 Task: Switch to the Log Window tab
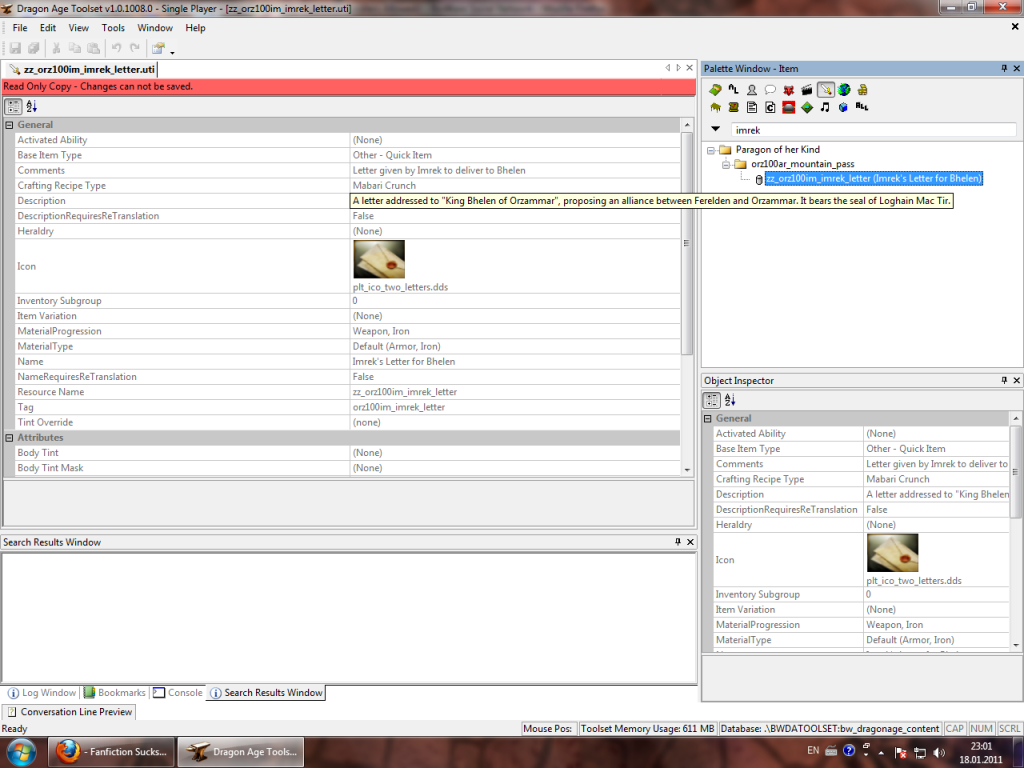(x=42, y=692)
